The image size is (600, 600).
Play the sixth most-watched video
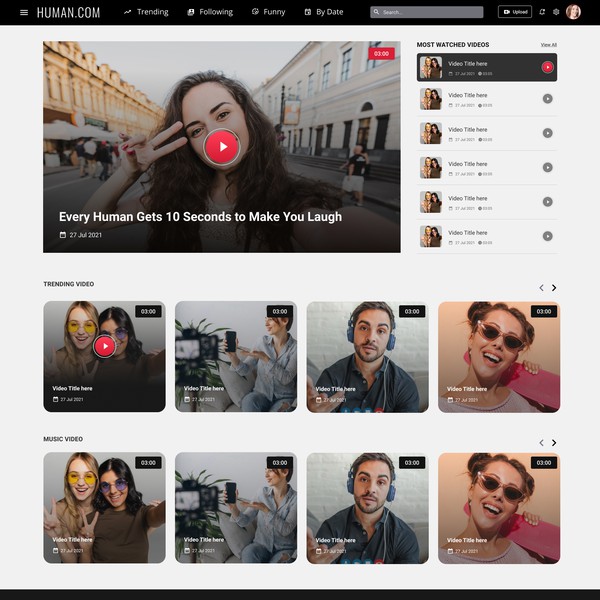tap(548, 236)
